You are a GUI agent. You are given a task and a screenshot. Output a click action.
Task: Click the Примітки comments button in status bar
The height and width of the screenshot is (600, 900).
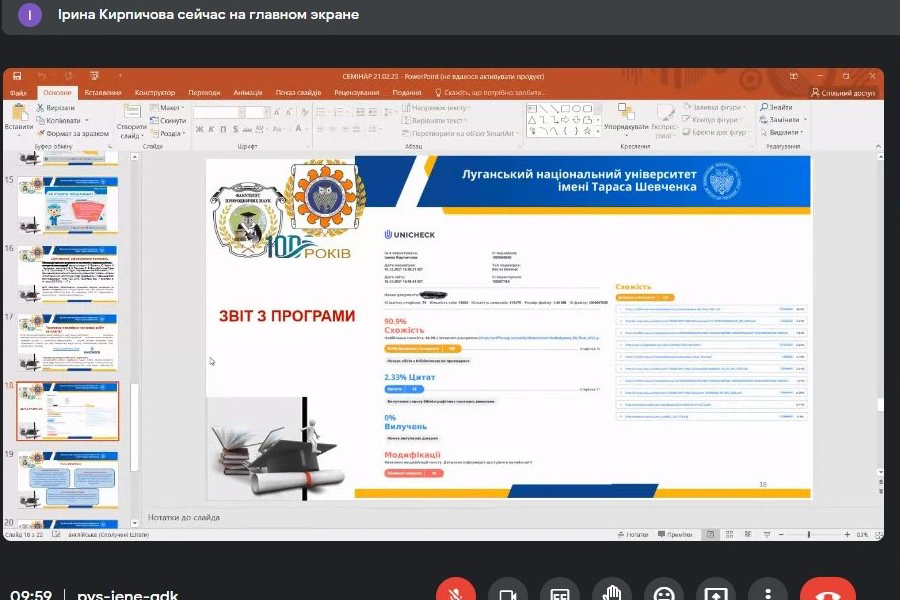(x=675, y=535)
